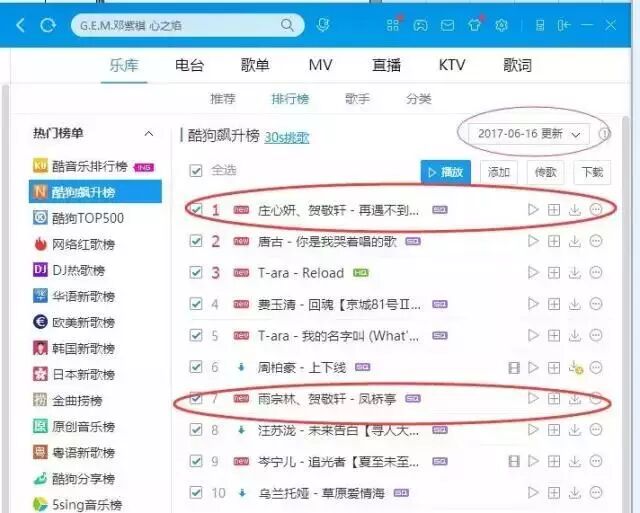
Task: Click the search magnifier icon
Action: click(287, 25)
